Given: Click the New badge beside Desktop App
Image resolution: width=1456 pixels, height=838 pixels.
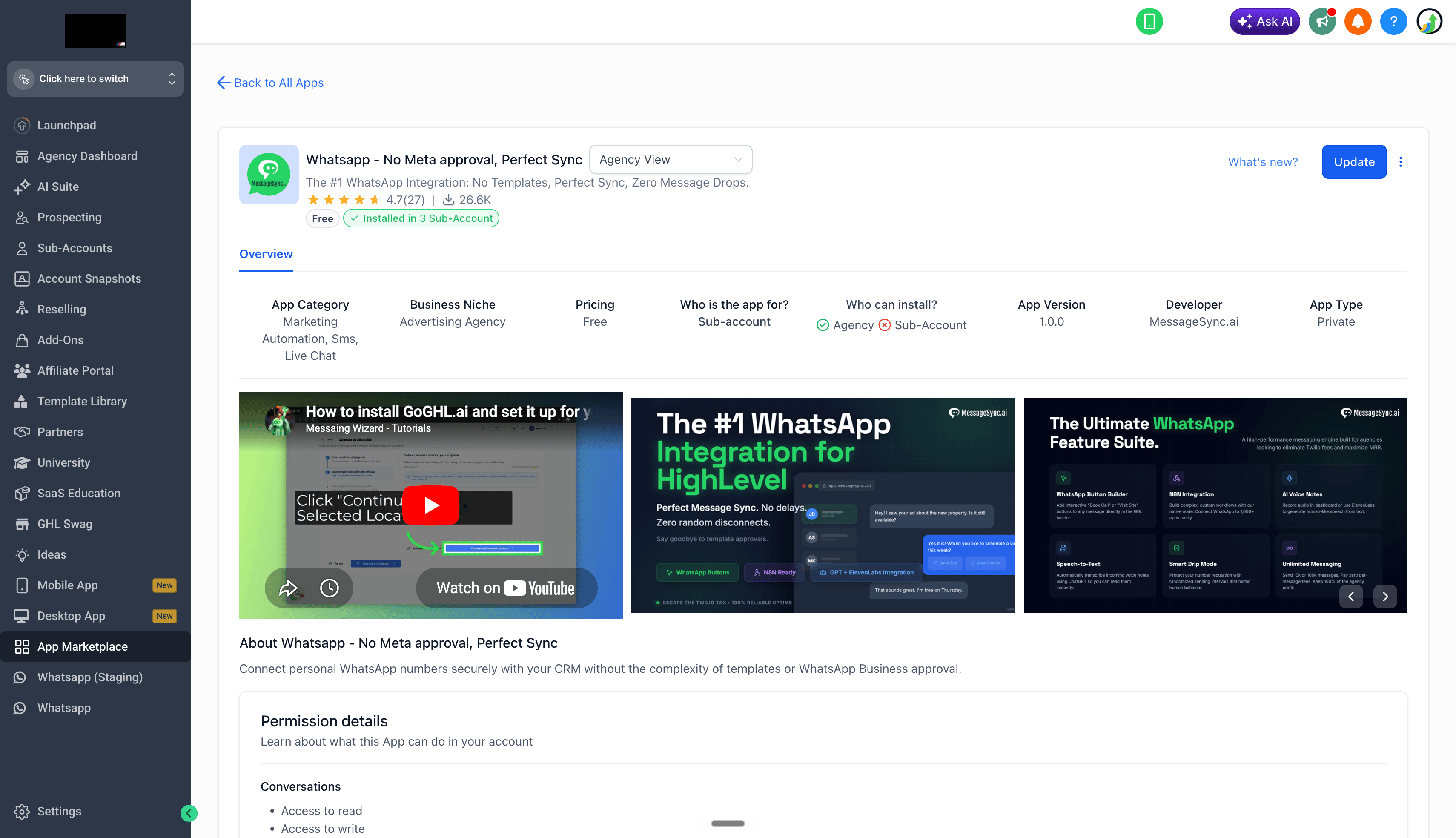Looking at the screenshot, I should (164, 616).
